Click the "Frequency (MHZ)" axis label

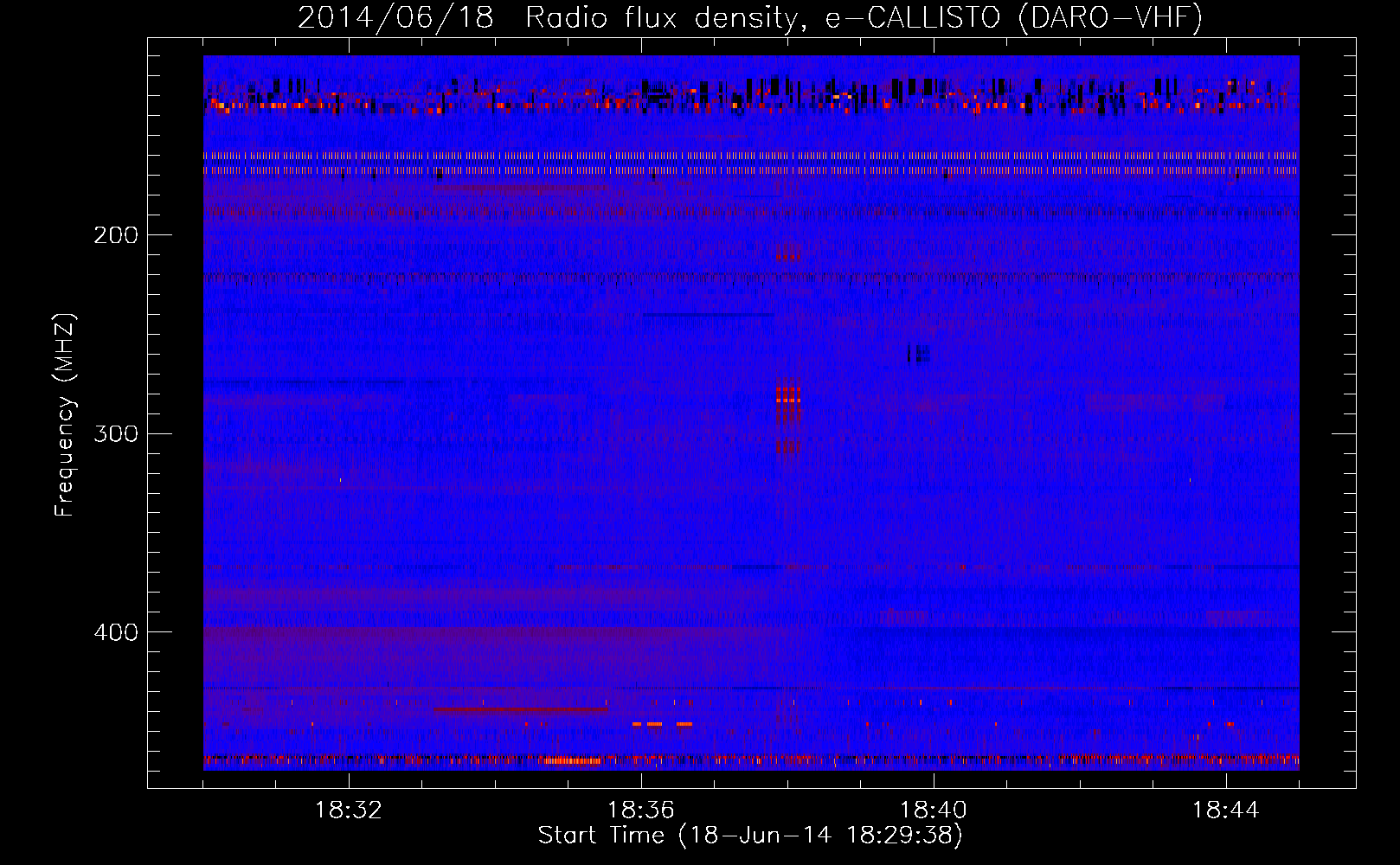66,414
